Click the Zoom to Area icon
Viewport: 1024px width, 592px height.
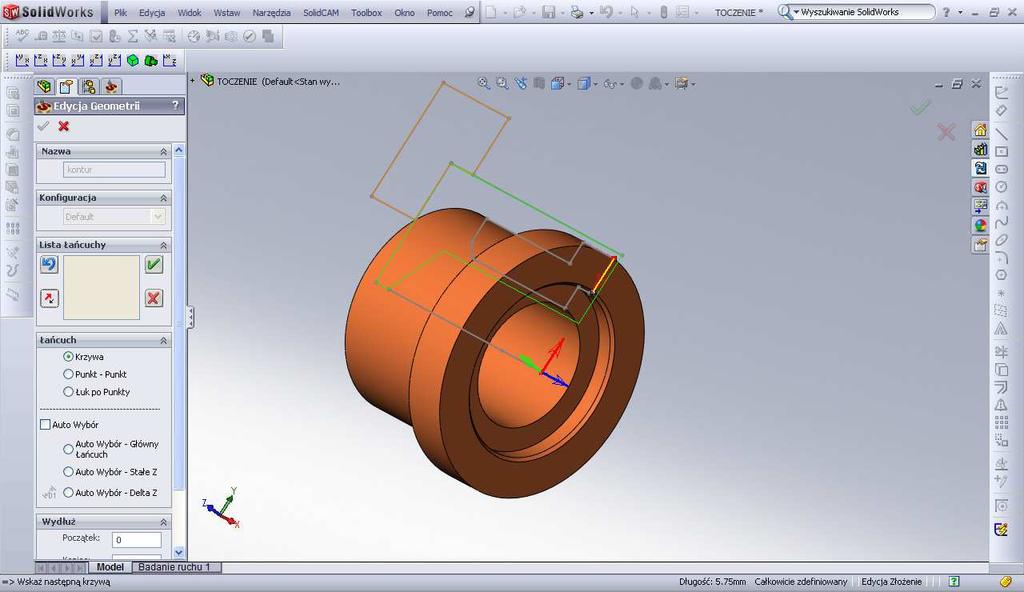pos(502,83)
